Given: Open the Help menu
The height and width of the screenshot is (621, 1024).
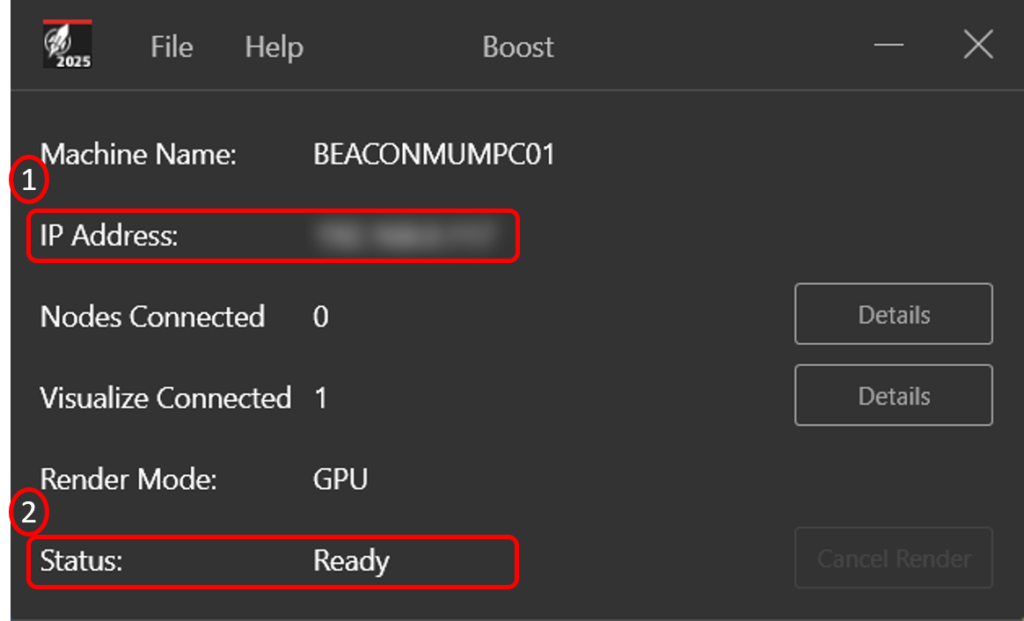Looking at the screenshot, I should coord(273,46).
